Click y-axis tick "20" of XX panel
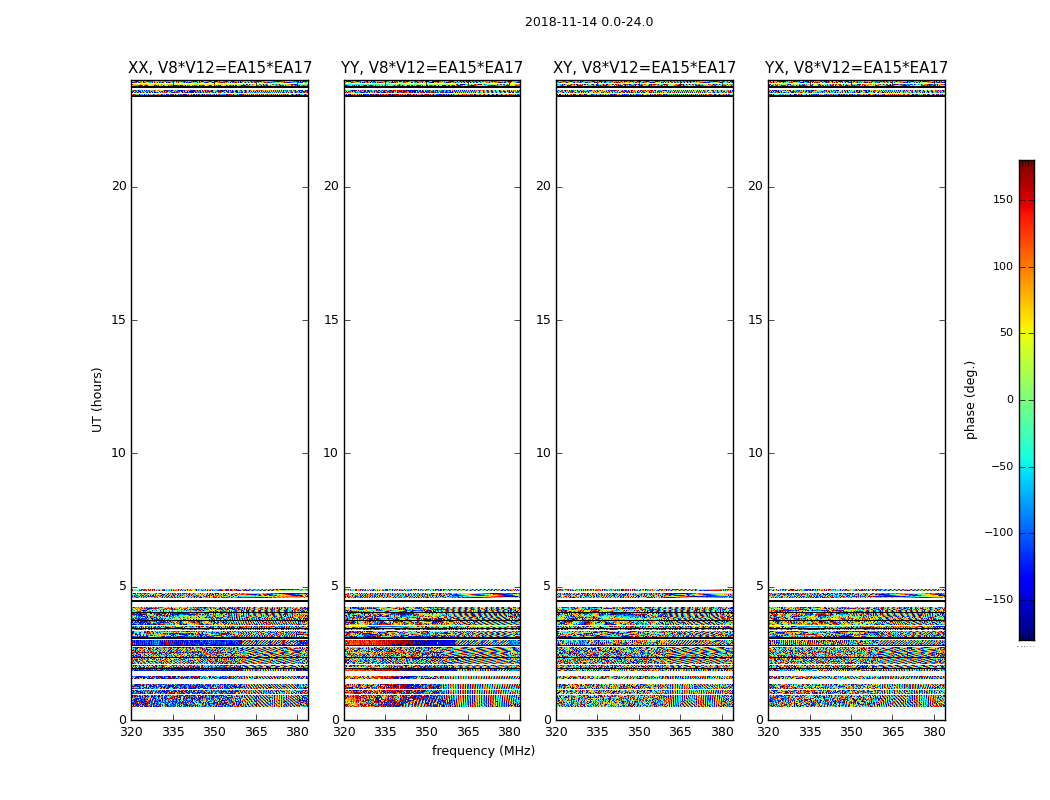The image size is (1050, 800). click(119, 186)
